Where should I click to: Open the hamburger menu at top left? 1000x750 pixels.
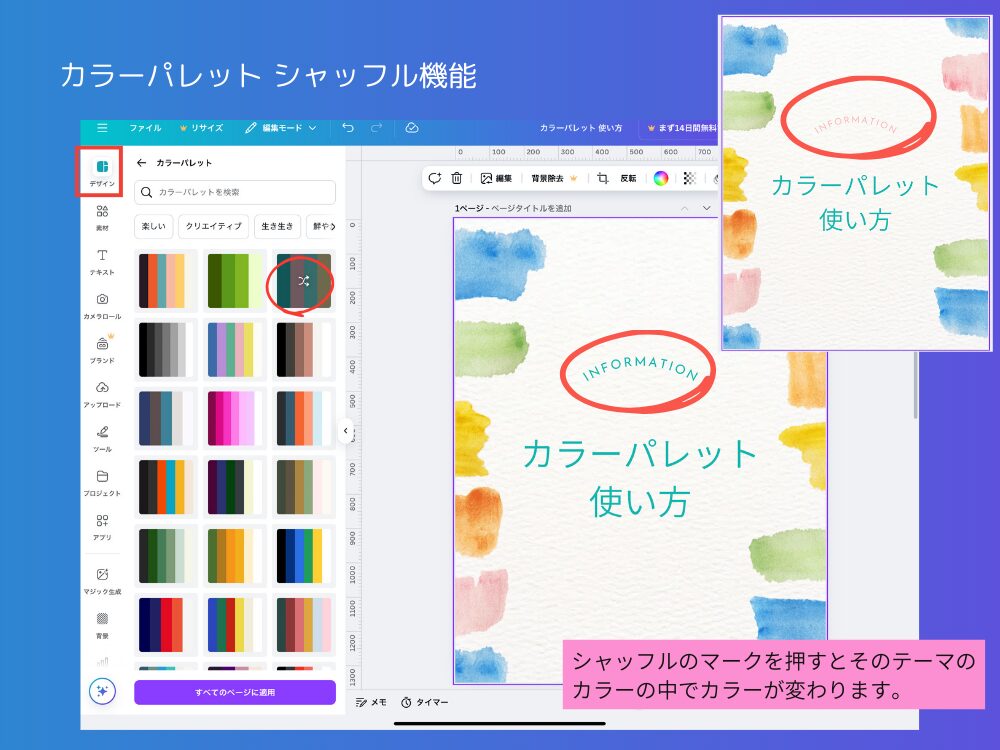point(102,128)
